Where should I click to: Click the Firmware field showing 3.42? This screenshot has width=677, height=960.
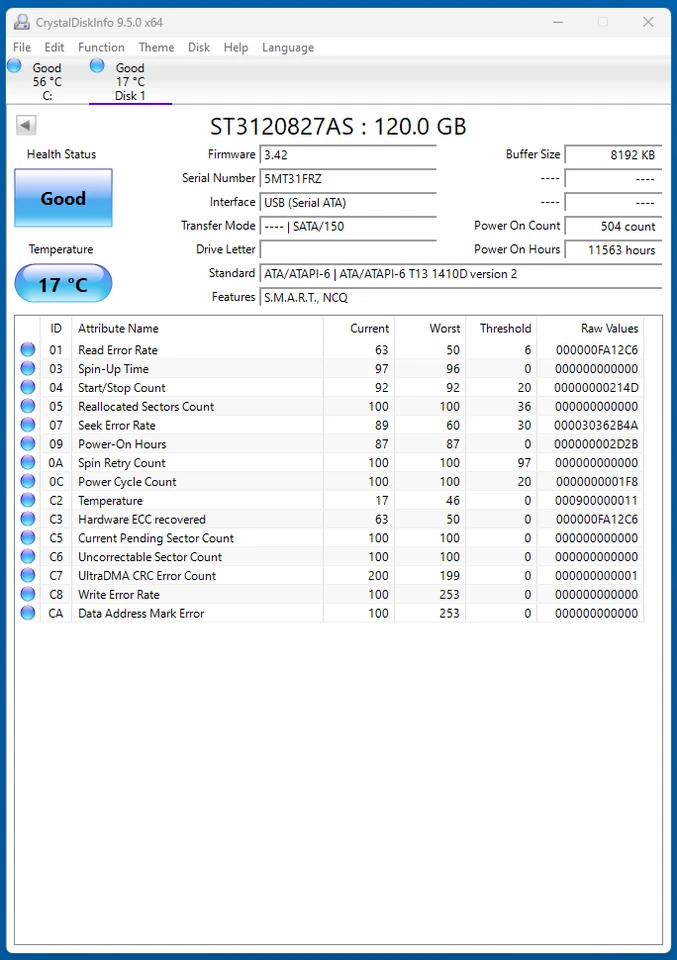click(x=348, y=155)
